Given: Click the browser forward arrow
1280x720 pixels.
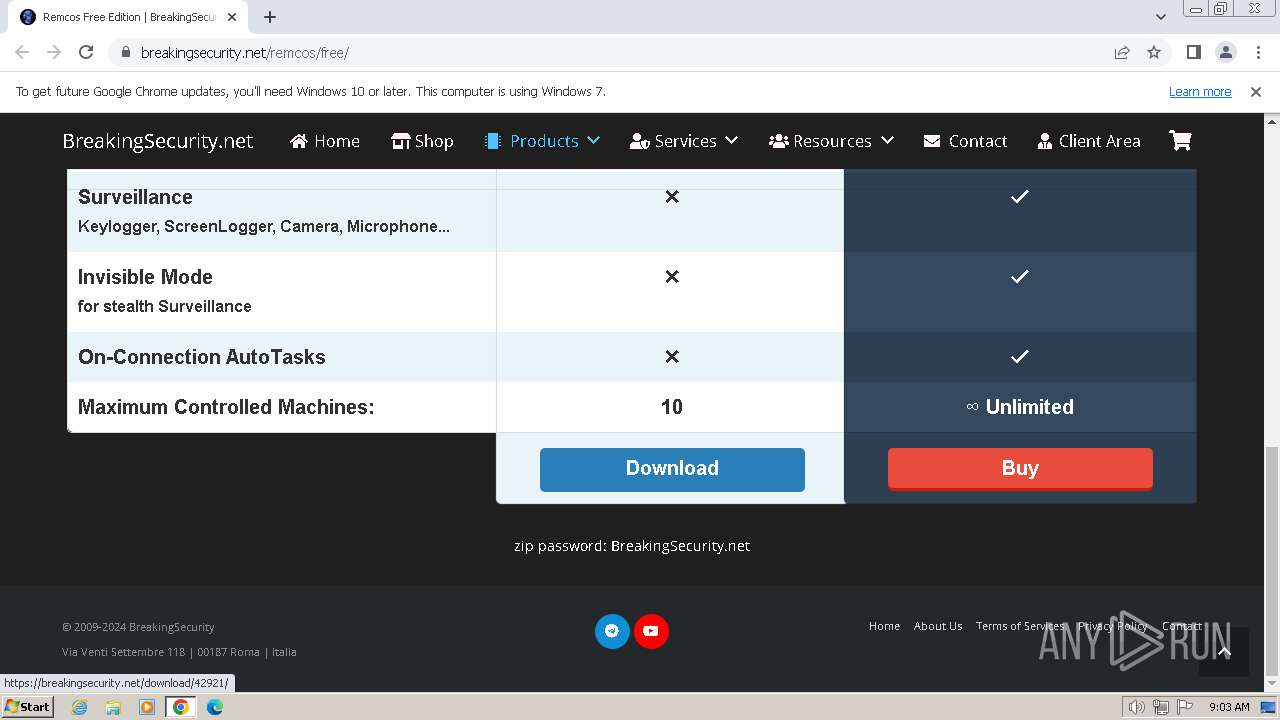Looking at the screenshot, I should coord(54,52).
